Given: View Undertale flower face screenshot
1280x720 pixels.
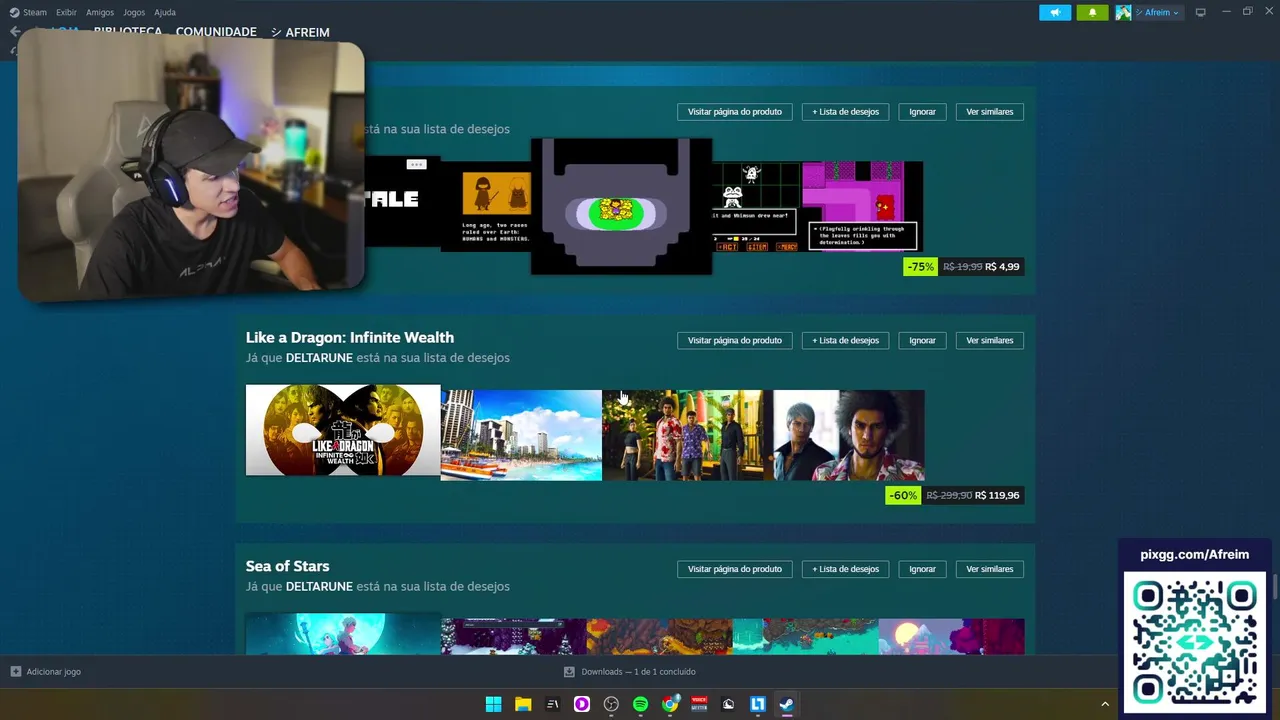Looking at the screenshot, I should point(621,206).
